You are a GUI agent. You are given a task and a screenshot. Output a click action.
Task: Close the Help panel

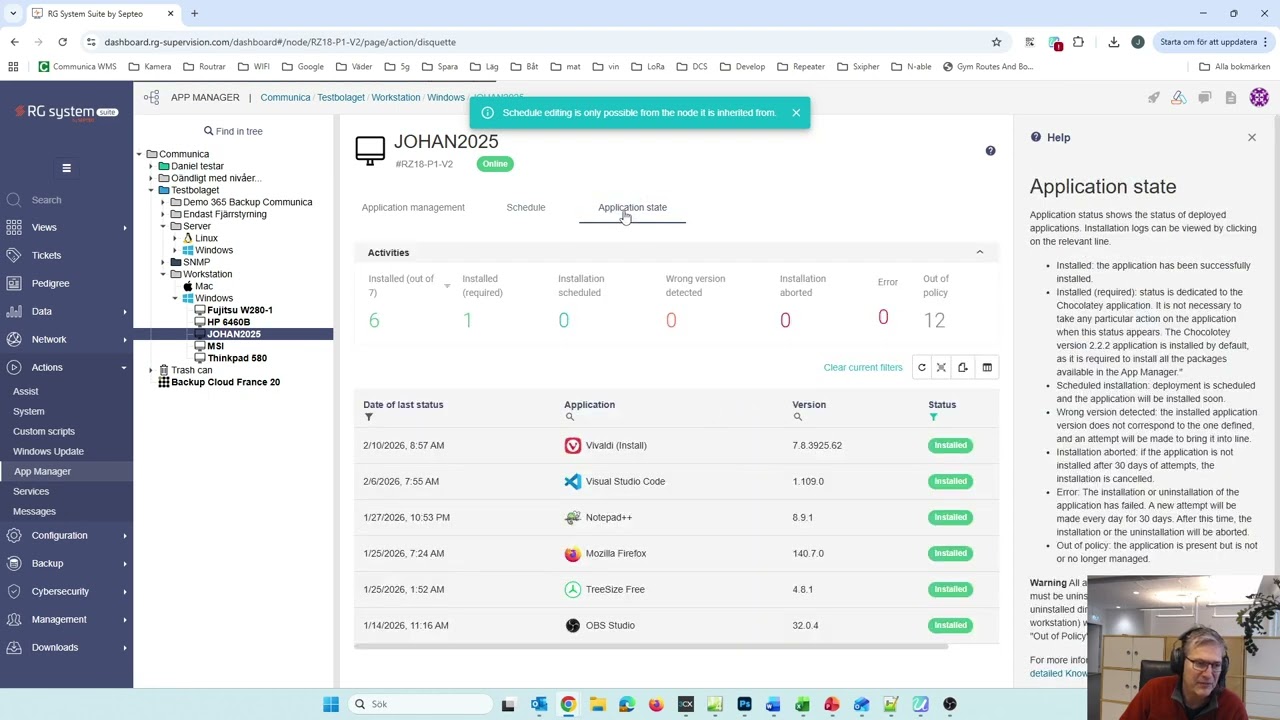point(1251,137)
